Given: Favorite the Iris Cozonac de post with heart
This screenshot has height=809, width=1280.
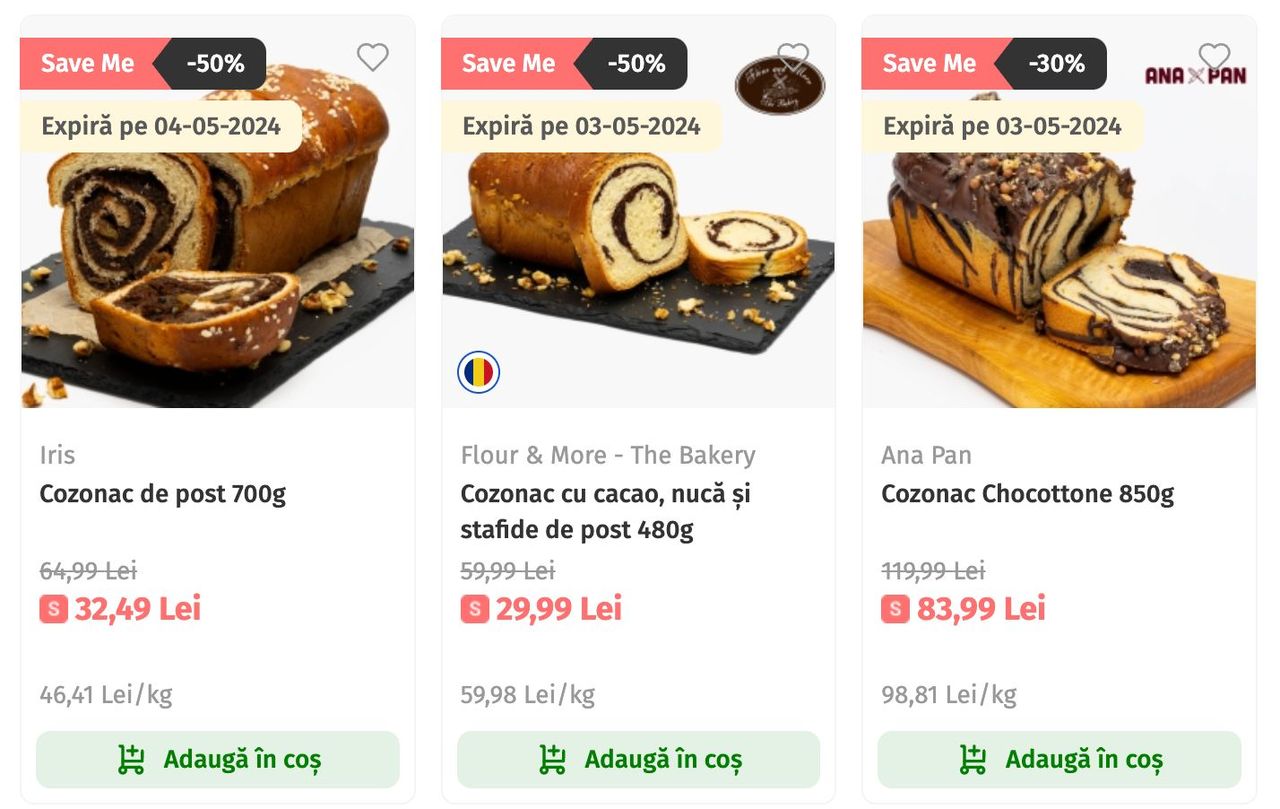Looking at the screenshot, I should click(x=372, y=57).
